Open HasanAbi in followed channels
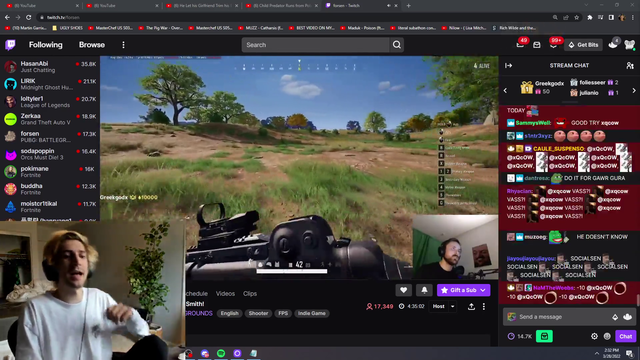This screenshot has width=640, height=360. click(x=50, y=67)
